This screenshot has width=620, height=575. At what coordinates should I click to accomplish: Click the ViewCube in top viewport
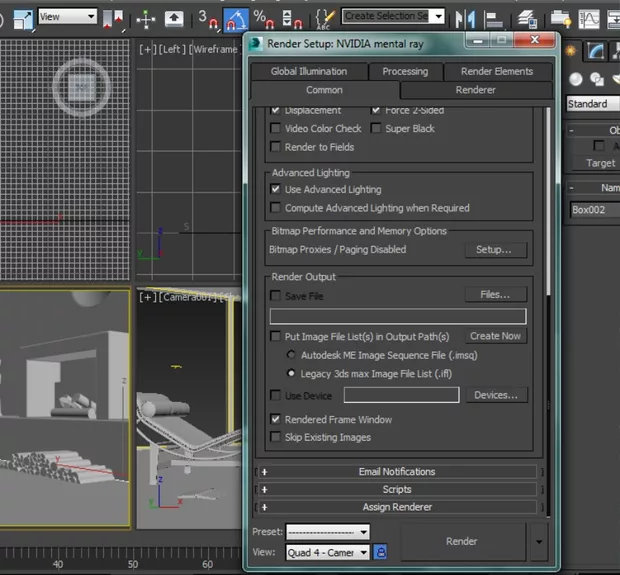pyautogui.click(x=81, y=87)
